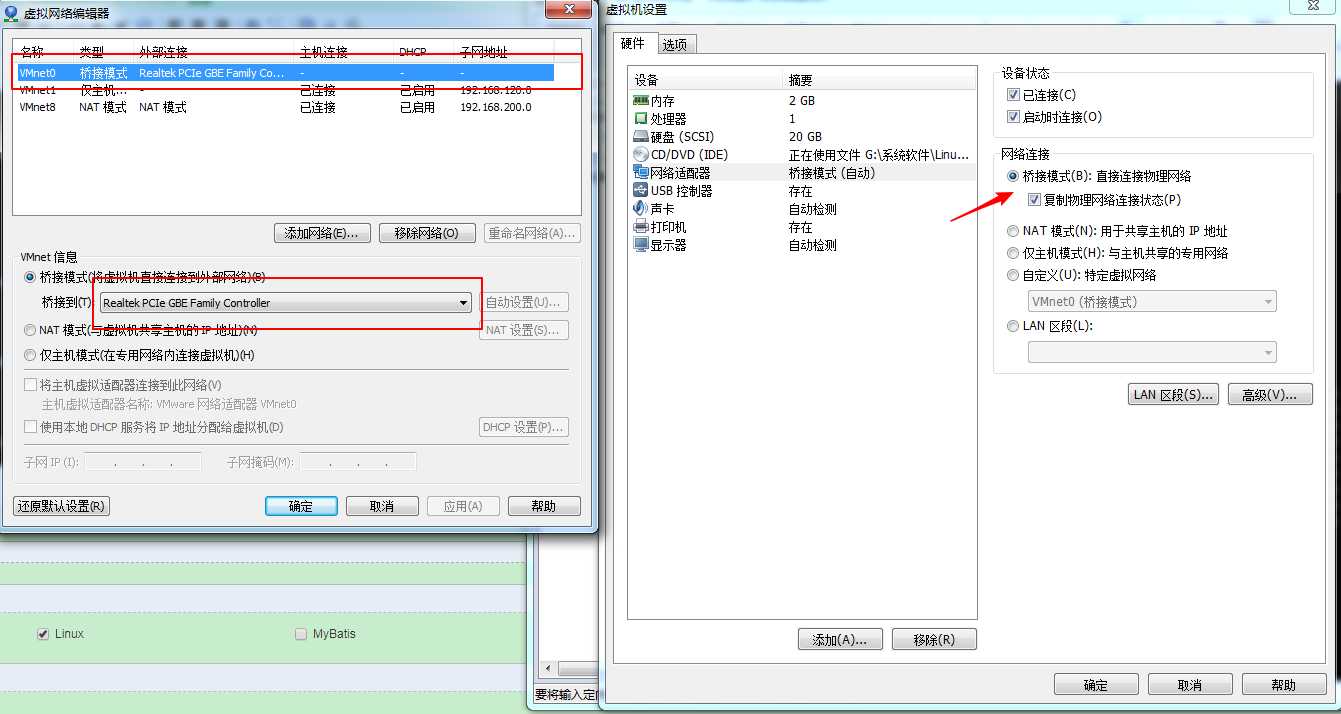Click the 添加网络(E)... button
1341x714 pixels.
322,233
